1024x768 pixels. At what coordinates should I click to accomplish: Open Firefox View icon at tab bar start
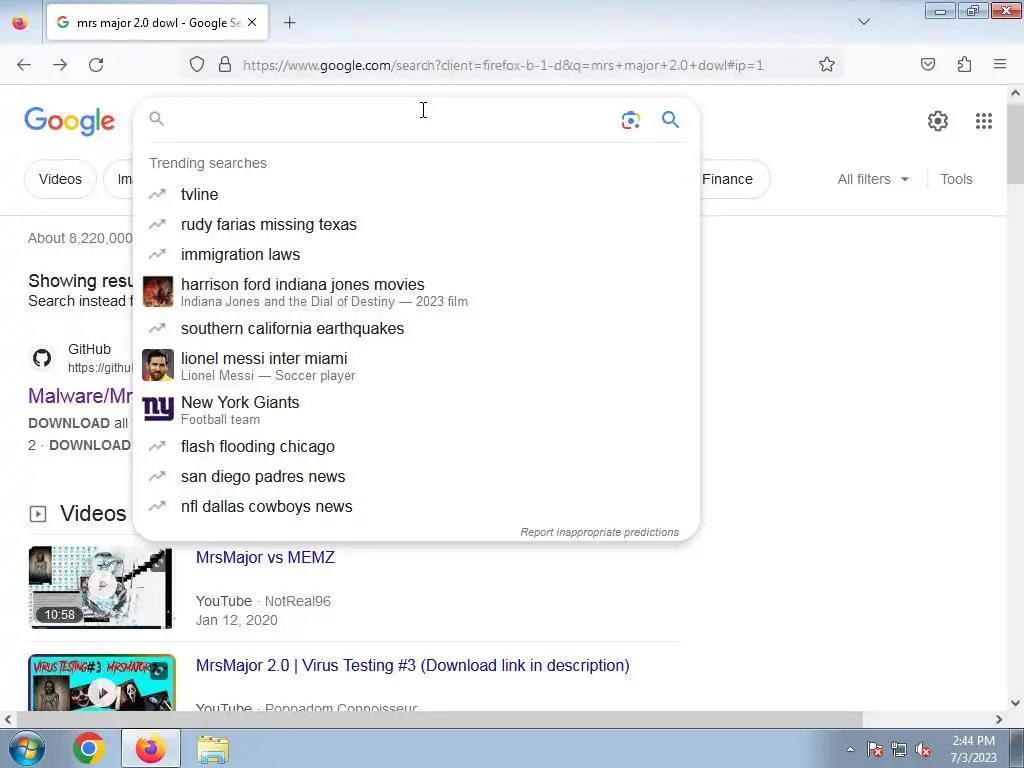[20, 23]
